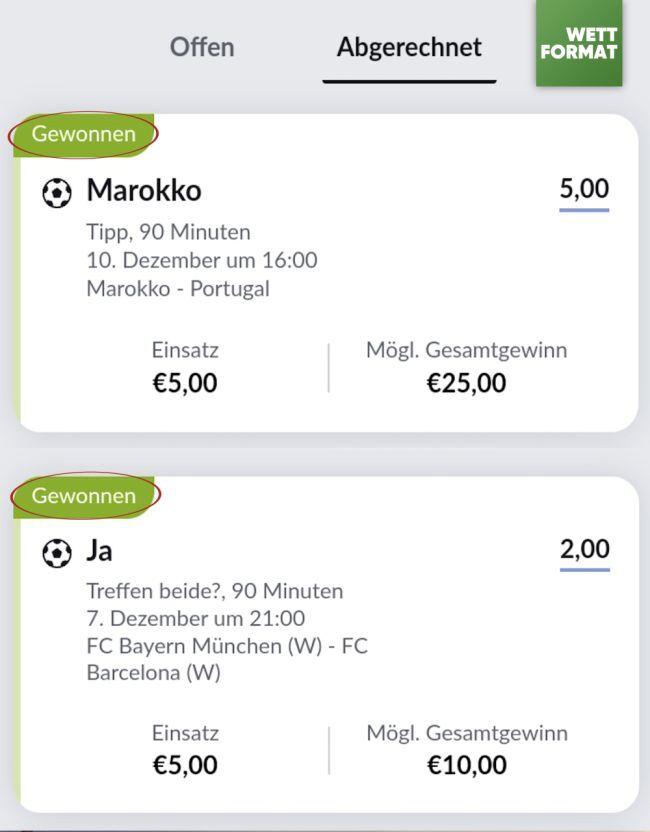This screenshot has height=832, width=650.
Task: Click the 10. Dezember um 16:00 date
Action: [x=202, y=261]
